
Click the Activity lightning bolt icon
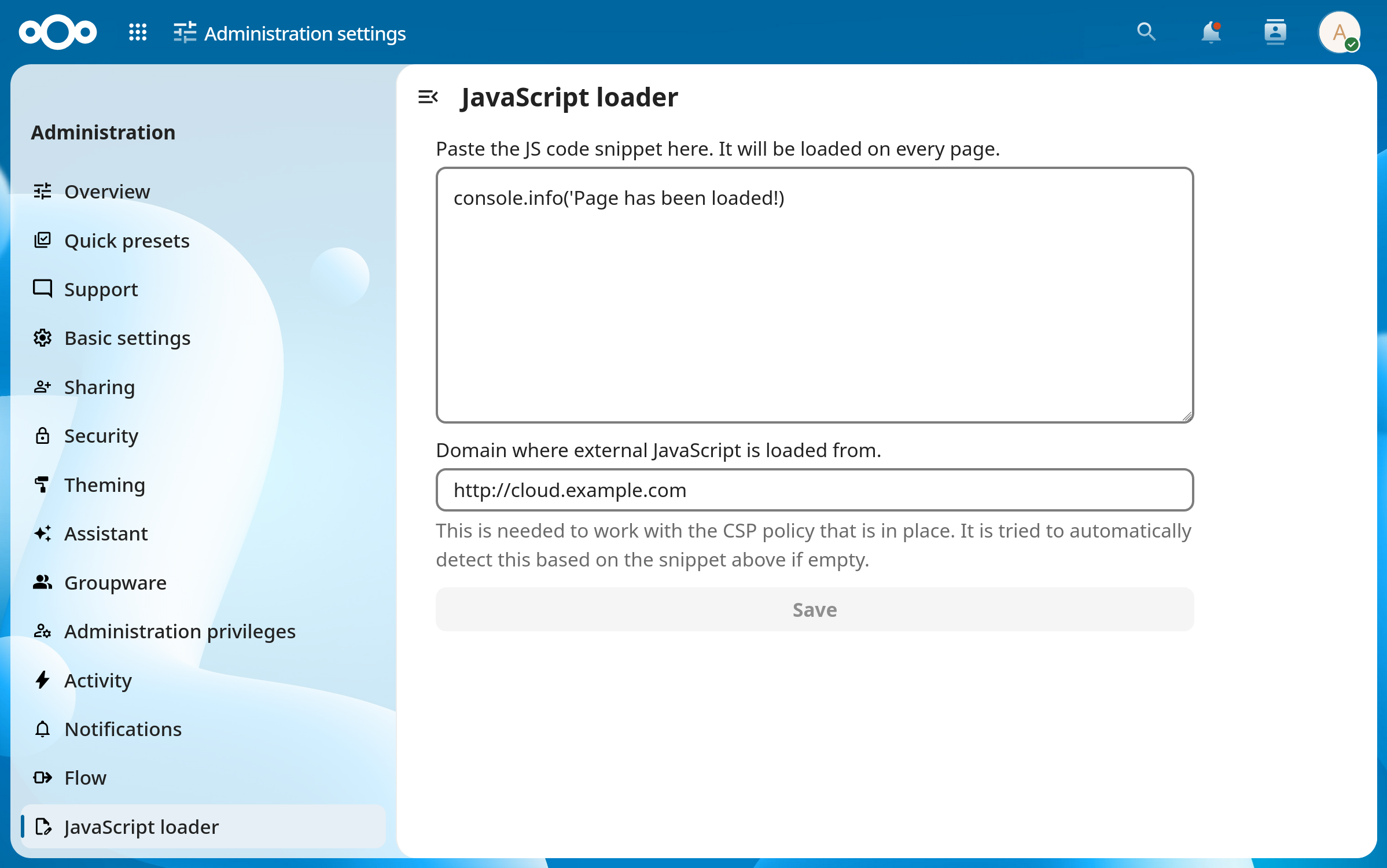point(42,680)
